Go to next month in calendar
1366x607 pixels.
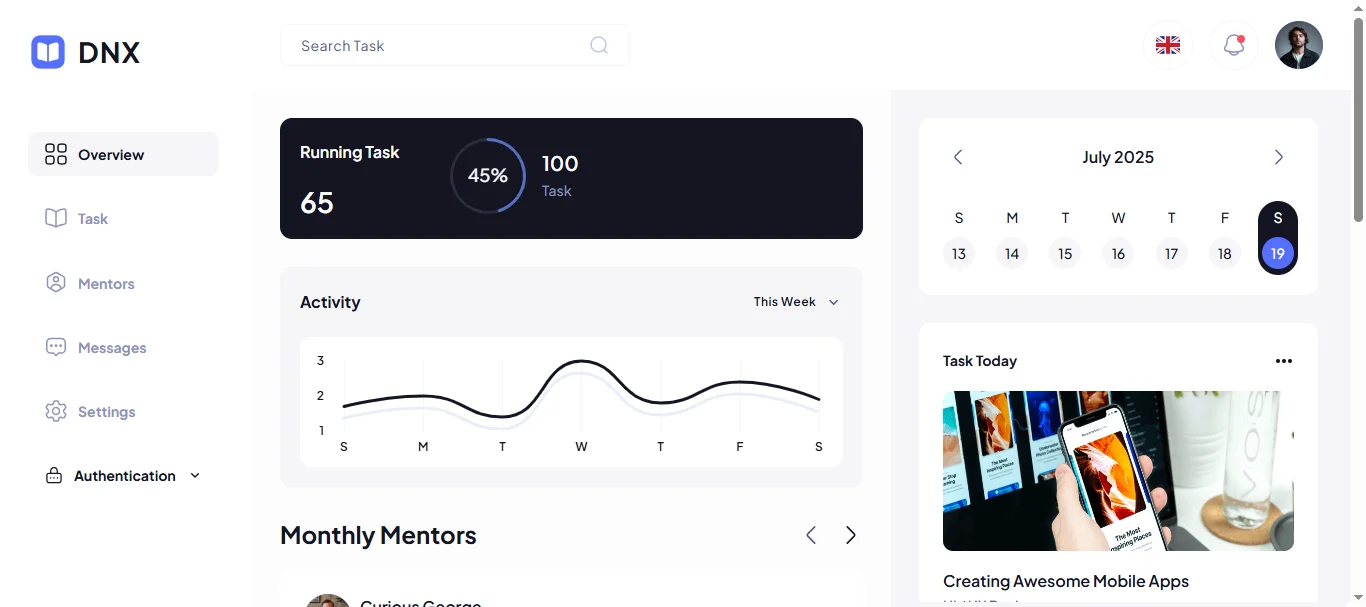pyautogui.click(x=1278, y=157)
